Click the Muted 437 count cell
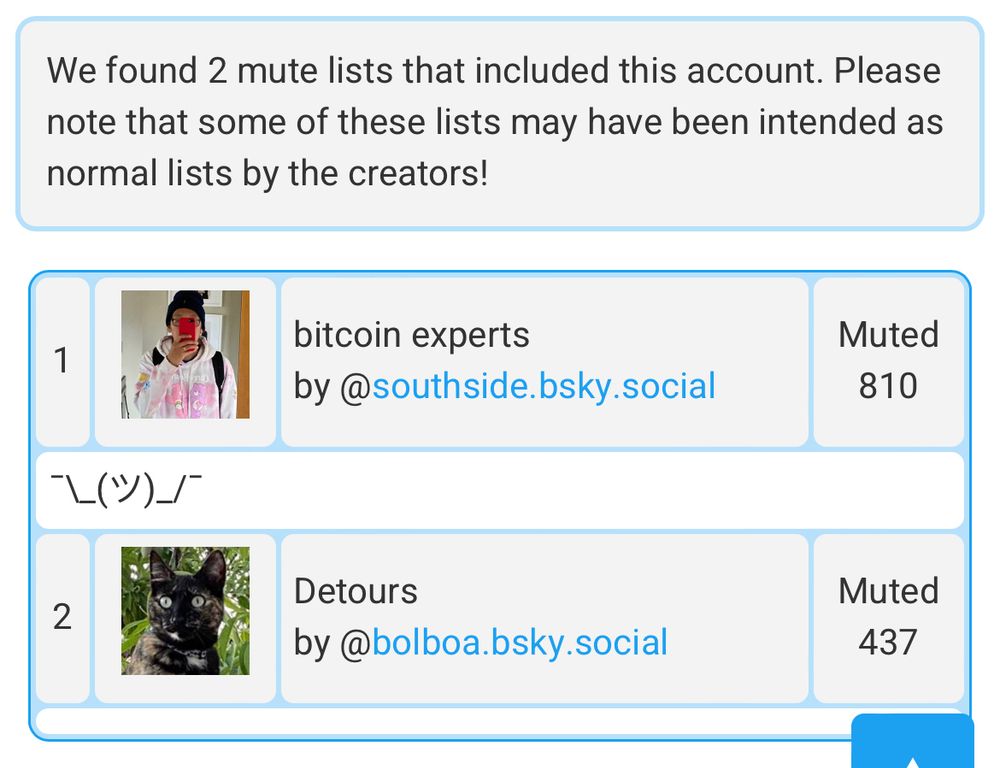Image resolution: width=1000 pixels, height=768 pixels. [x=888, y=617]
